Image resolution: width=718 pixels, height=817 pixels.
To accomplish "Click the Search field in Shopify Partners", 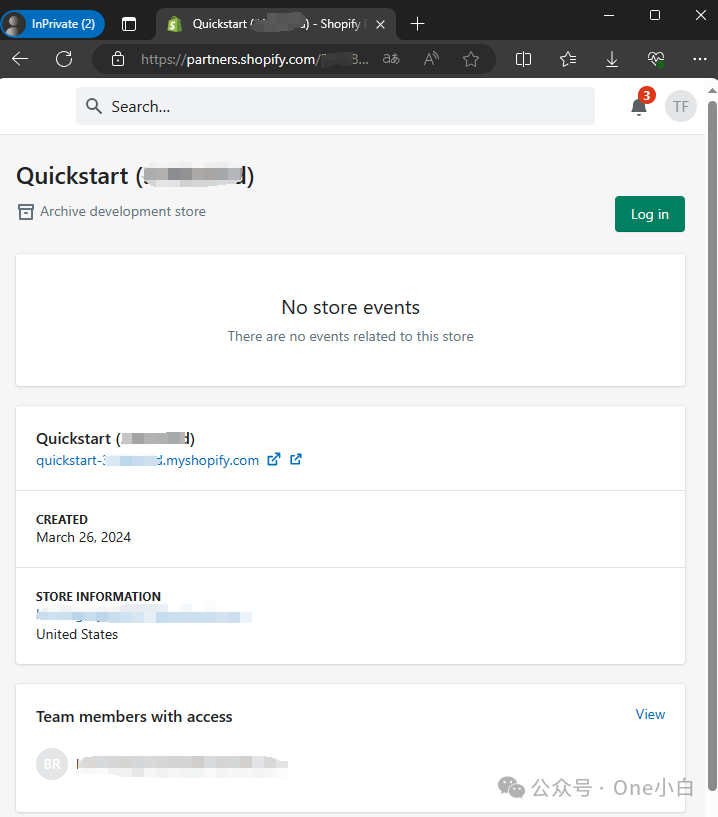I will coord(335,106).
